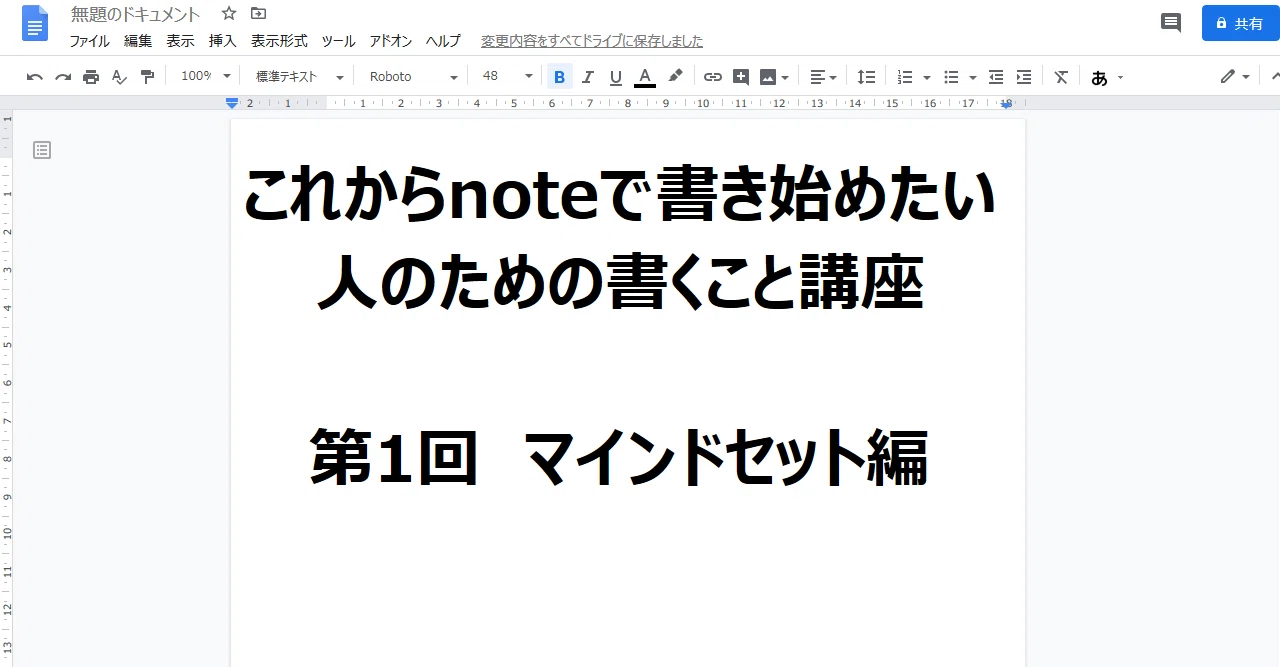Open the ヘルプ menu
The height and width of the screenshot is (667, 1280).
click(443, 41)
